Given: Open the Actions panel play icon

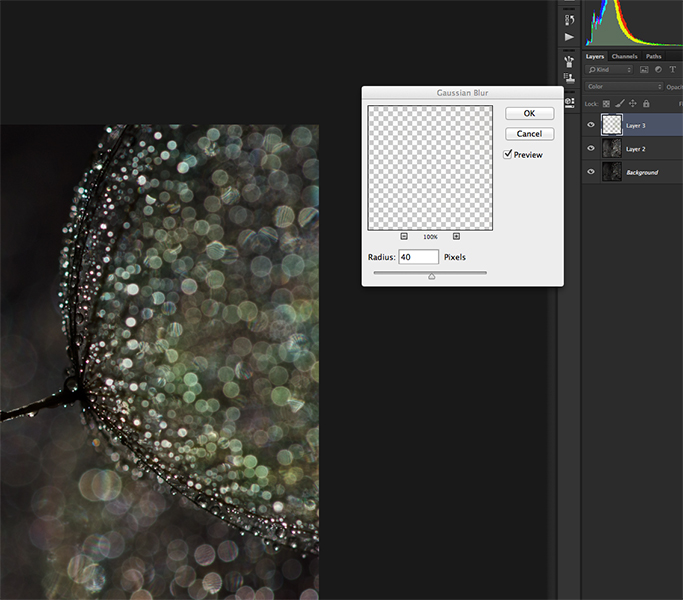Looking at the screenshot, I should [569, 38].
